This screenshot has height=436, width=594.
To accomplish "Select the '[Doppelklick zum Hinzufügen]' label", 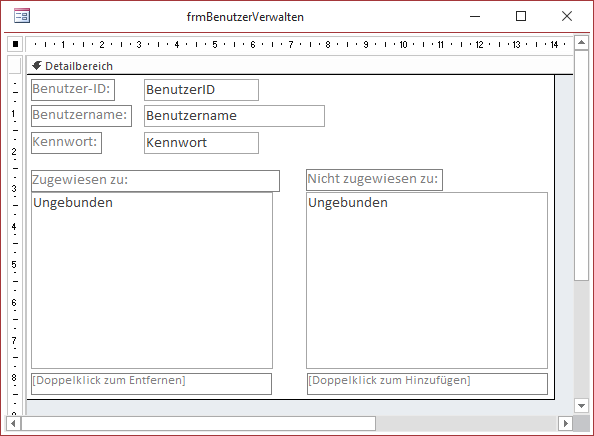I will pos(427,384).
